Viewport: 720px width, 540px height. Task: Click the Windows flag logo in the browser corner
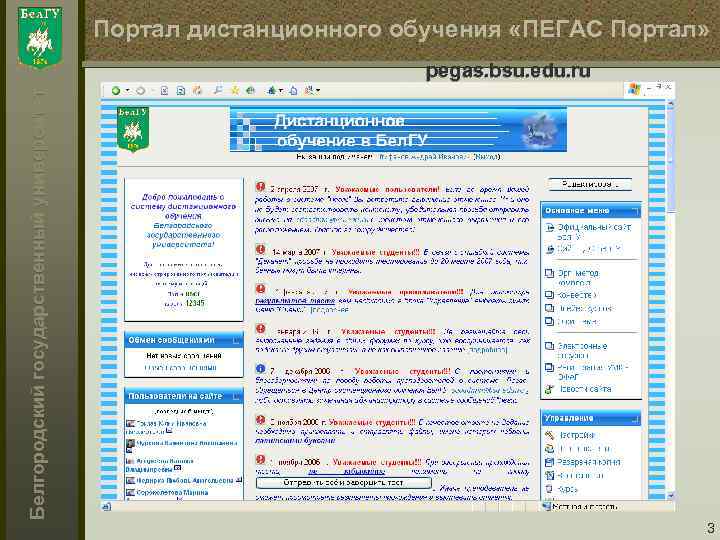[635, 89]
